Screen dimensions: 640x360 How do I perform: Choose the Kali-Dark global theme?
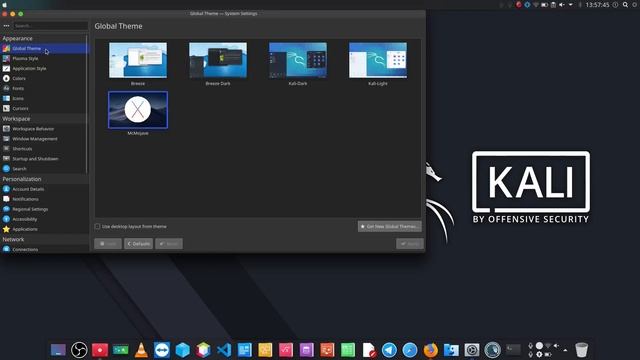coord(298,60)
